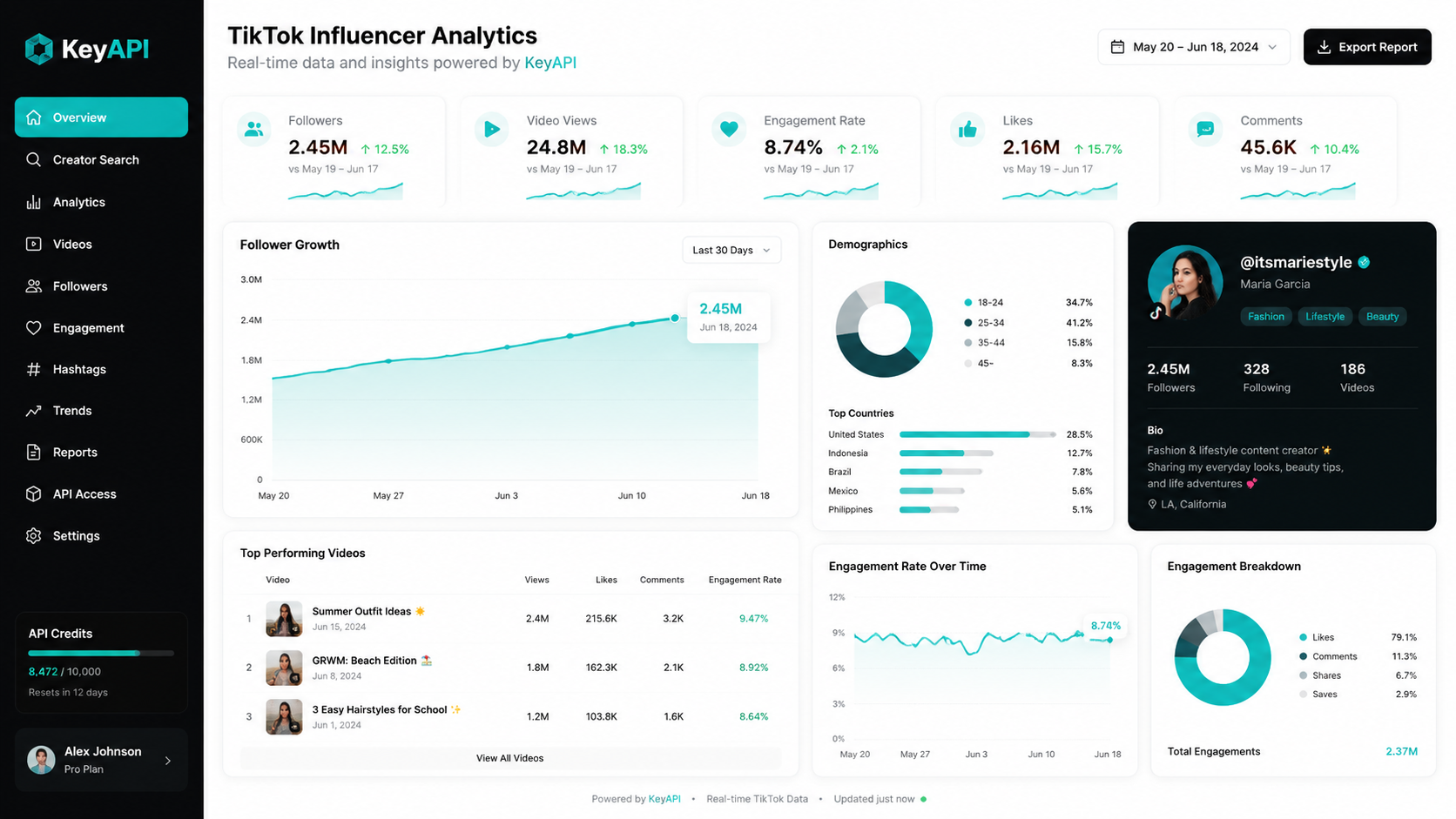
Task: Click the 328 Following stat
Action: [x=1267, y=378]
